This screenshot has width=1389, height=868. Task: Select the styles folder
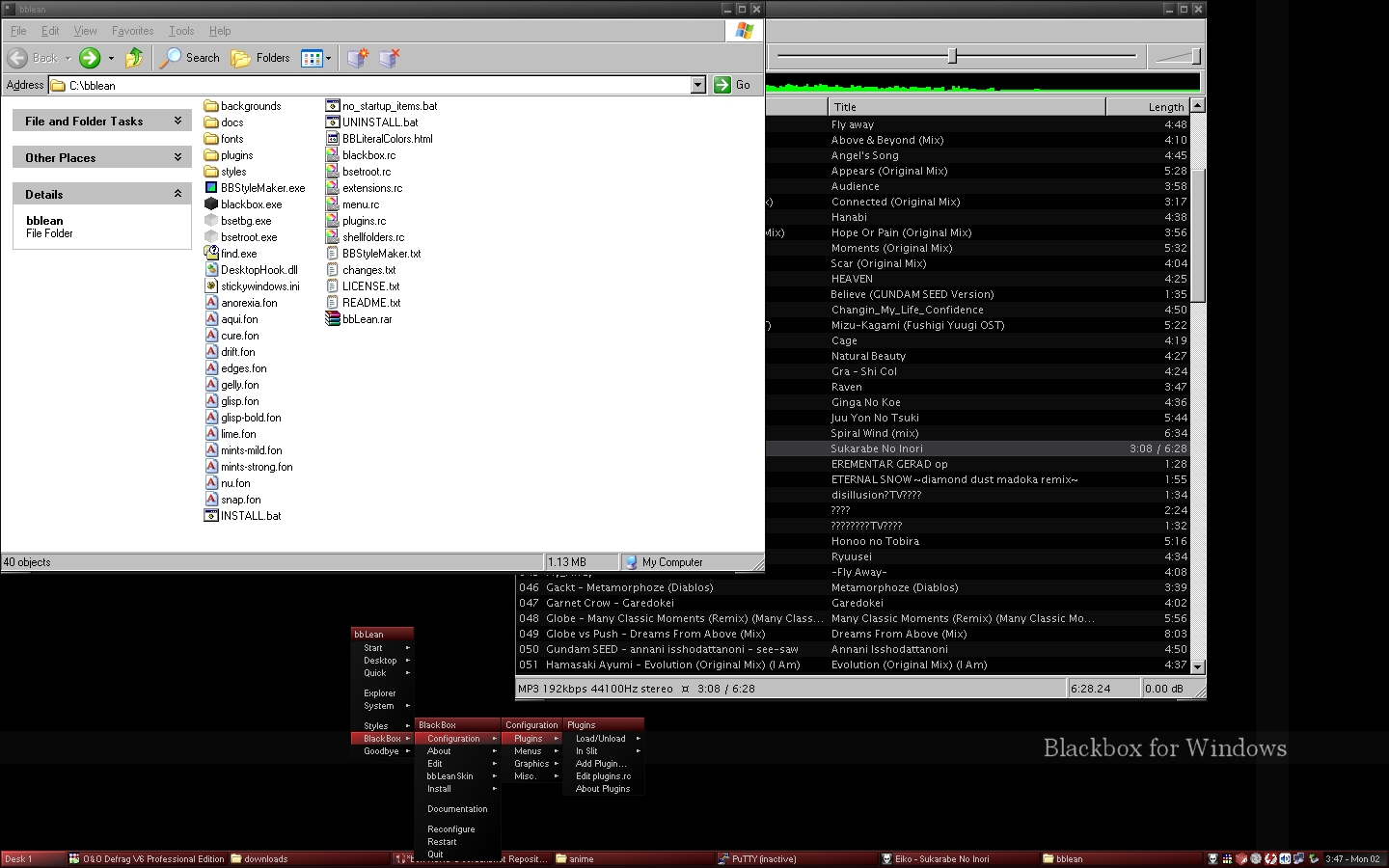pos(226,172)
